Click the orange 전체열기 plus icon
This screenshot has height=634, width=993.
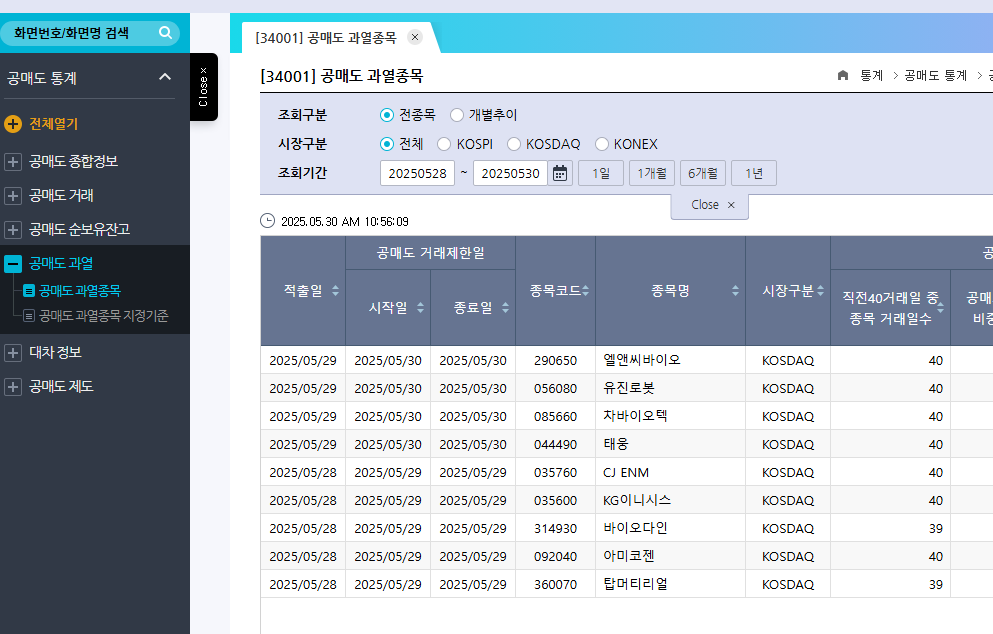(x=13, y=124)
